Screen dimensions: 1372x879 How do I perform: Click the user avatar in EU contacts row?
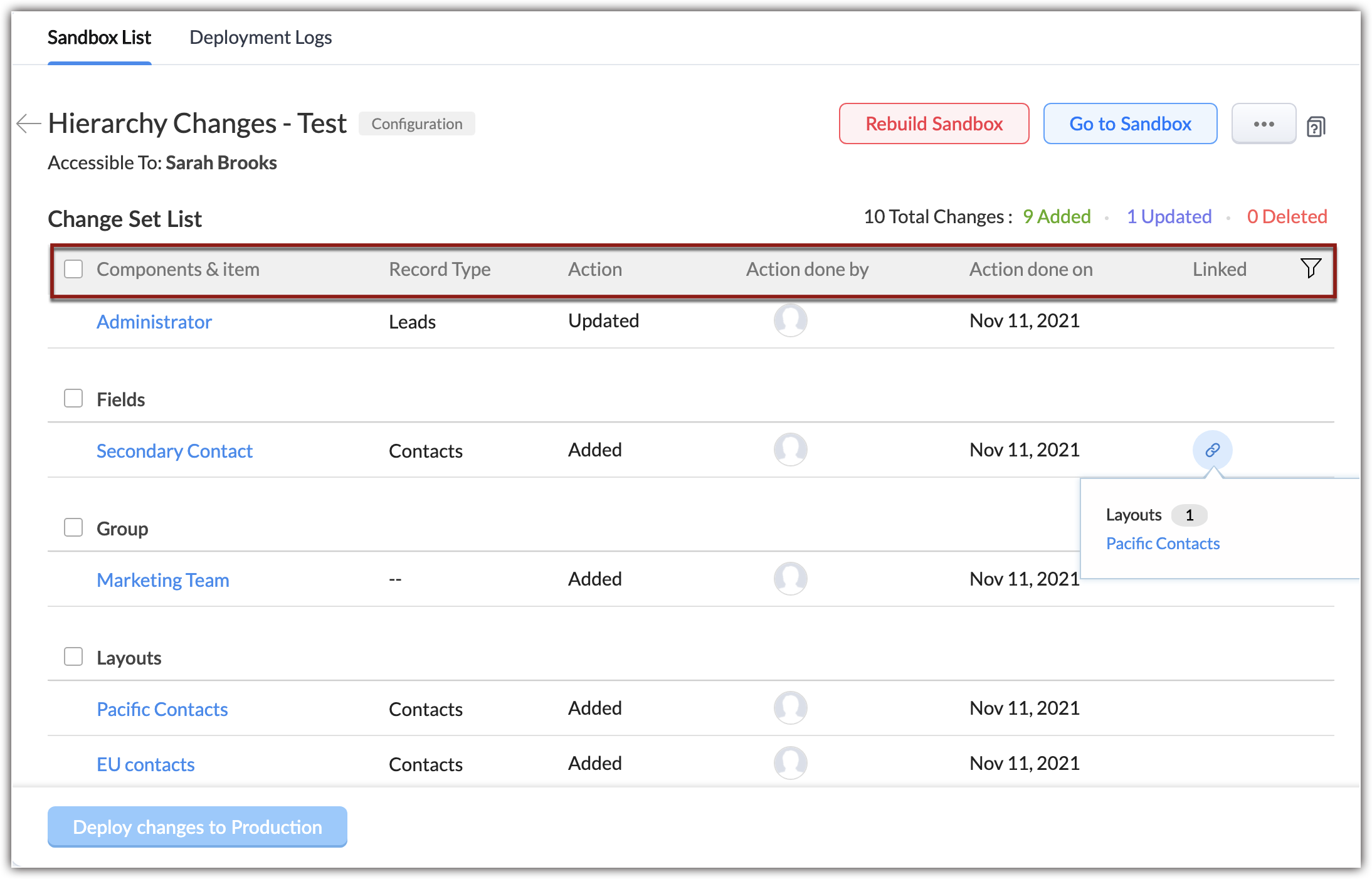pos(790,763)
